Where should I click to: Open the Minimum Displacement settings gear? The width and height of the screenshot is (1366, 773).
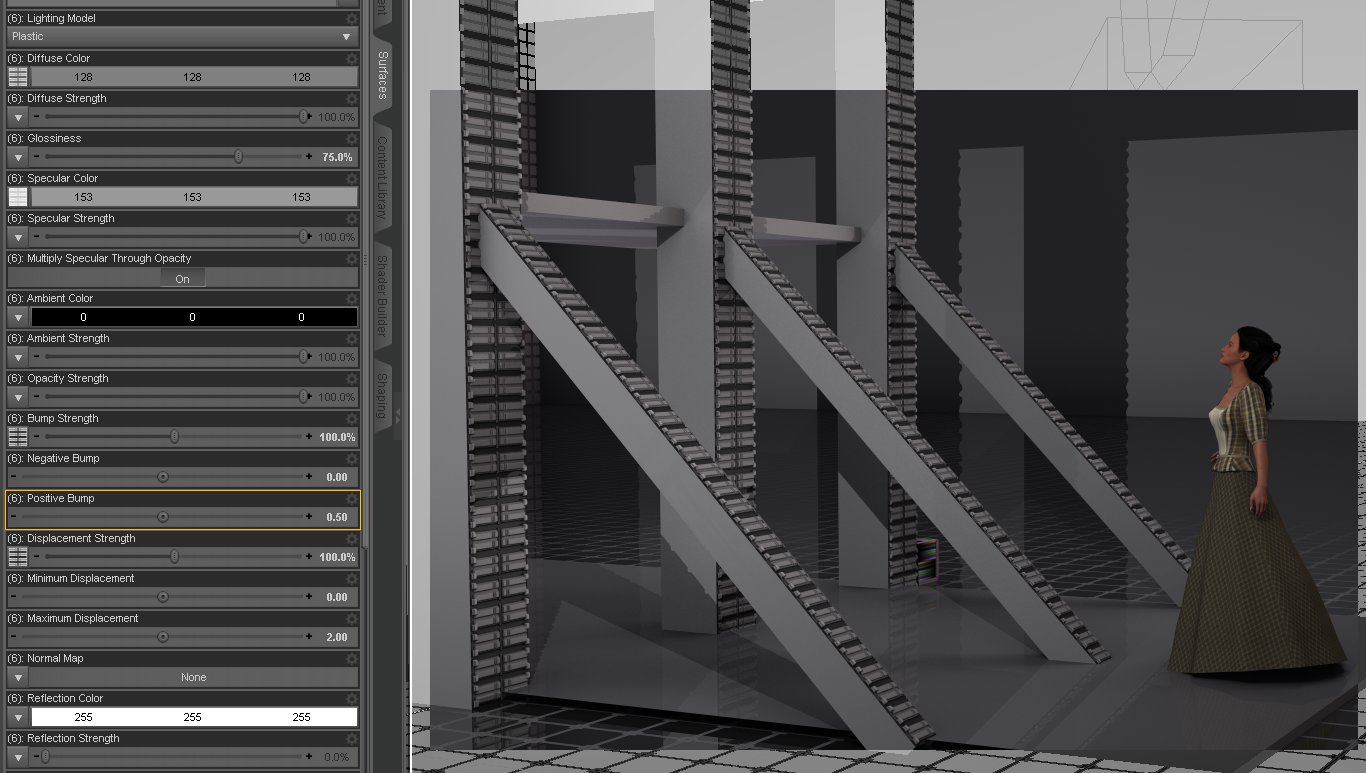tap(351, 578)
